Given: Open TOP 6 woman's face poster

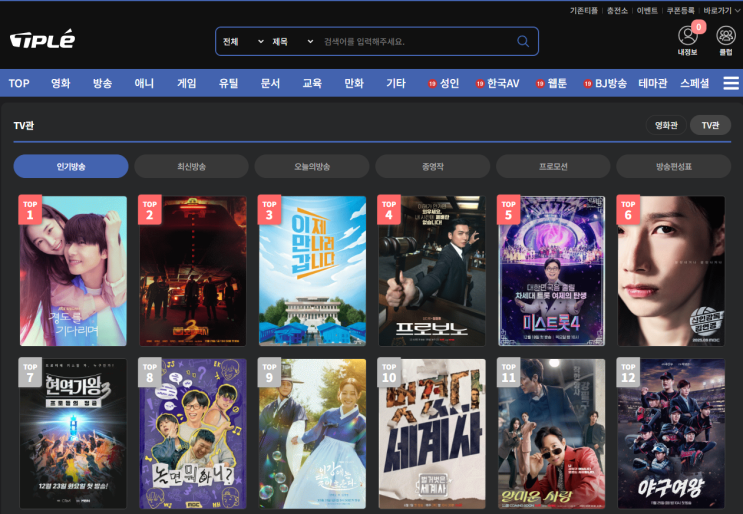Looking at the screenshot, I should point(671,271).
